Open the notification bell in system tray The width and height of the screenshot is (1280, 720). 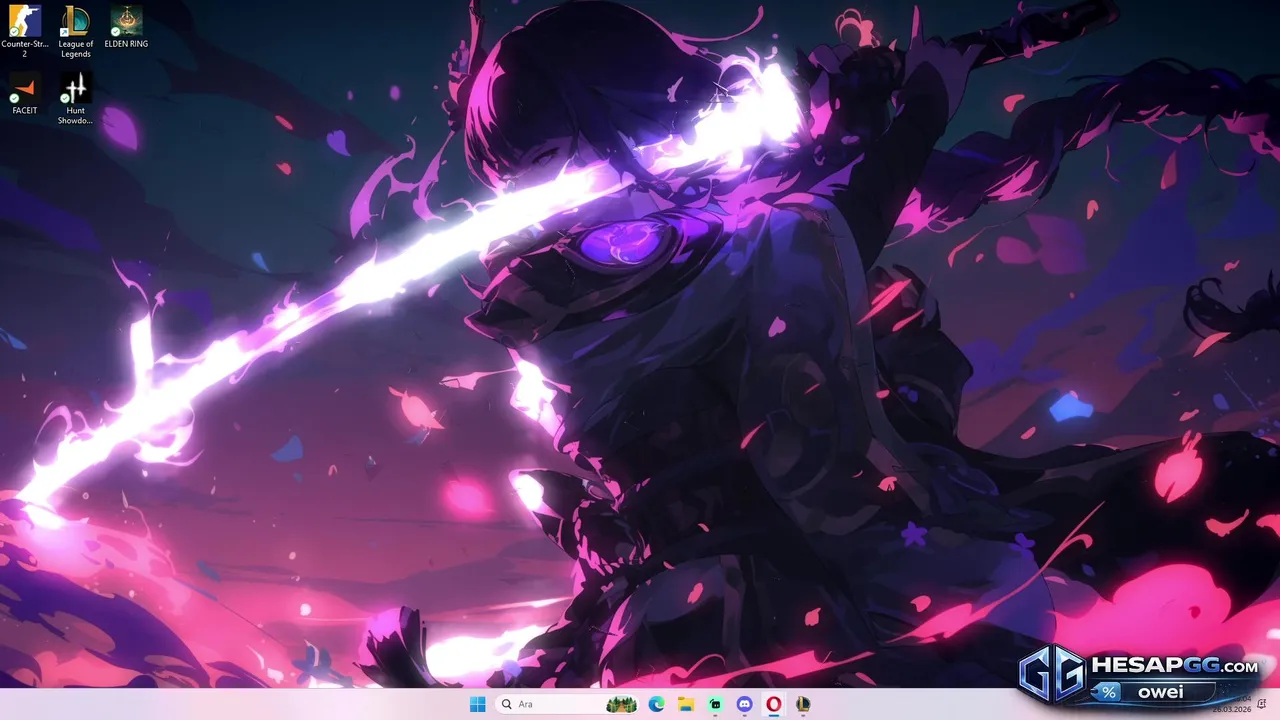click(x=1261, y=704)
